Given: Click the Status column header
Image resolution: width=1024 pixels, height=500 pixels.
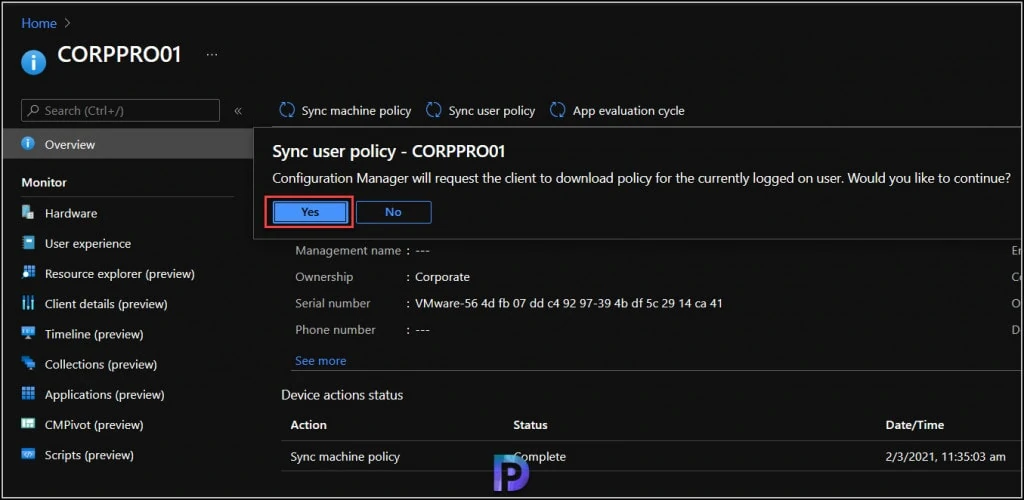Looking at the screenshot, I should click(530, 425).
